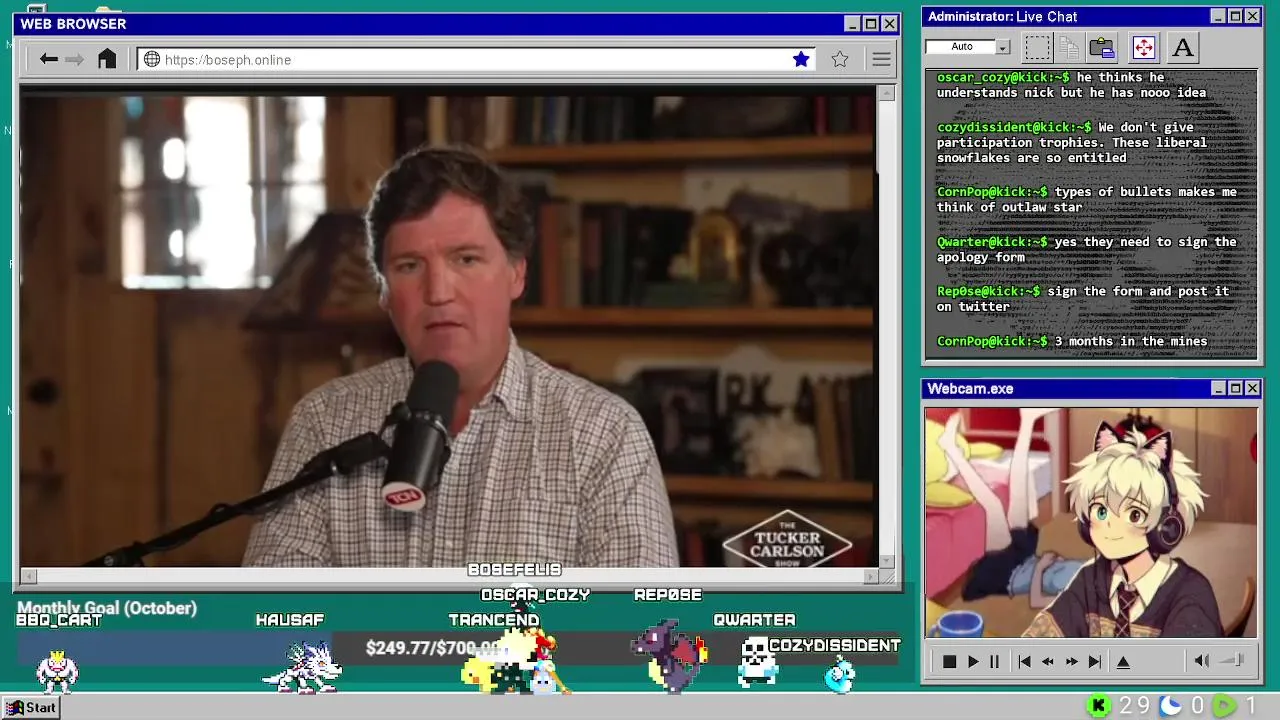1280x720 pixels.
Task: Go back in the web browser
Action: tap(48, 60)
